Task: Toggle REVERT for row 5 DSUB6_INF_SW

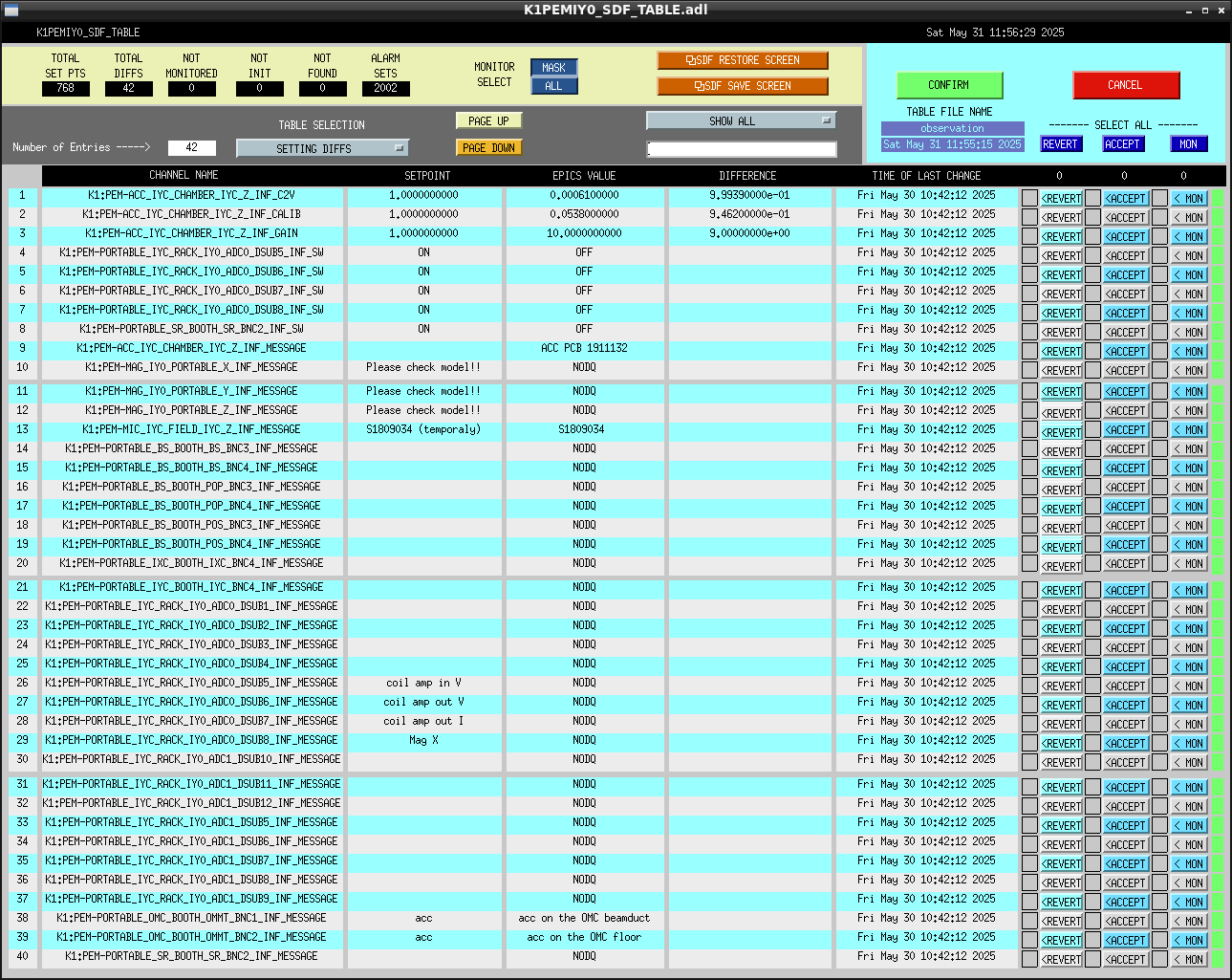Action: (1061, 275)
